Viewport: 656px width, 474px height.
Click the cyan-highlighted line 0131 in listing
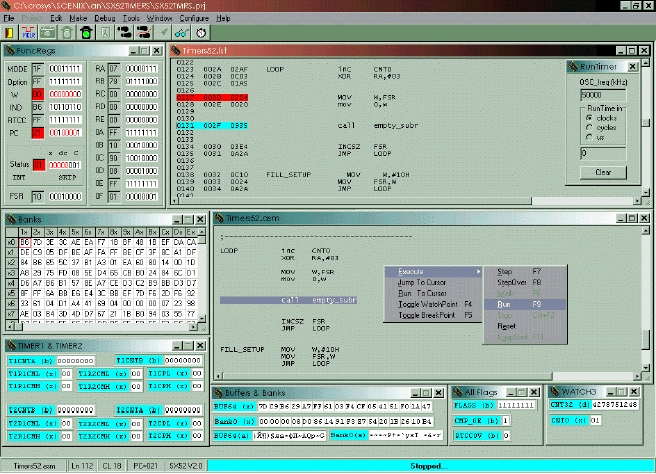click(212, 126)
